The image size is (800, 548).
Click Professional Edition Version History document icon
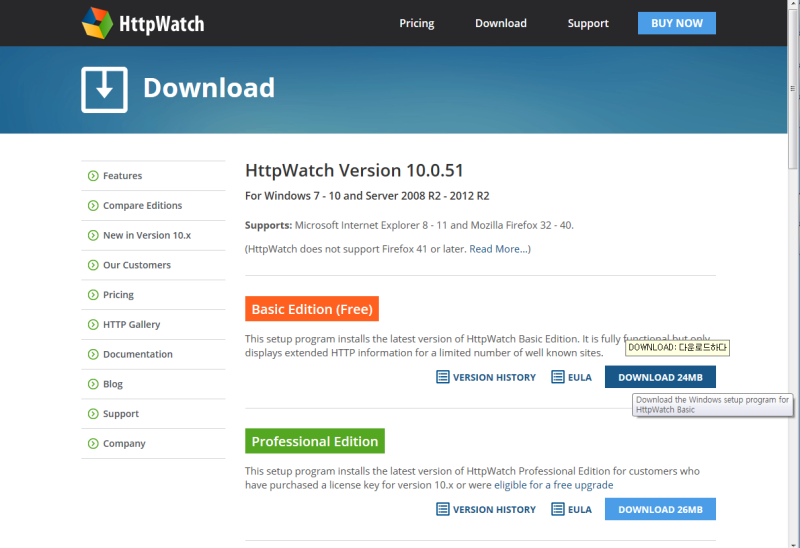[x=443, y=509]
